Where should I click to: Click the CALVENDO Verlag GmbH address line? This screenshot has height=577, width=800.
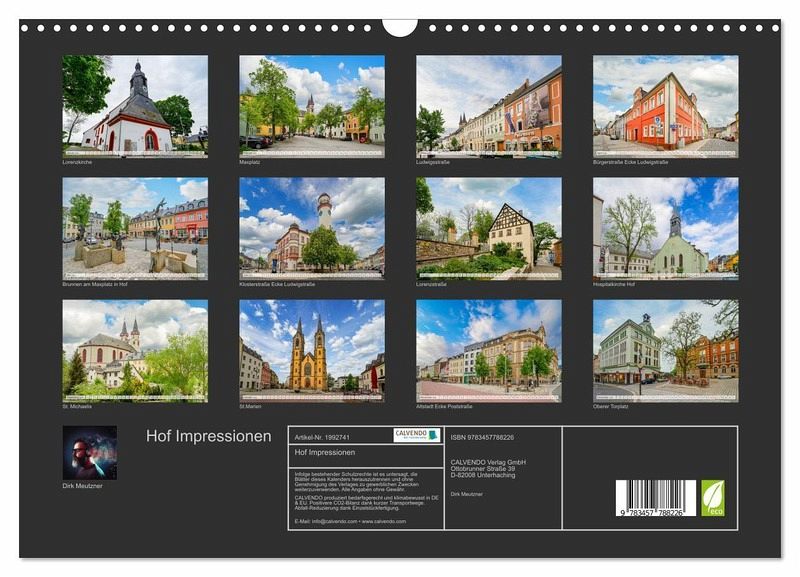[x=488, y=462]
